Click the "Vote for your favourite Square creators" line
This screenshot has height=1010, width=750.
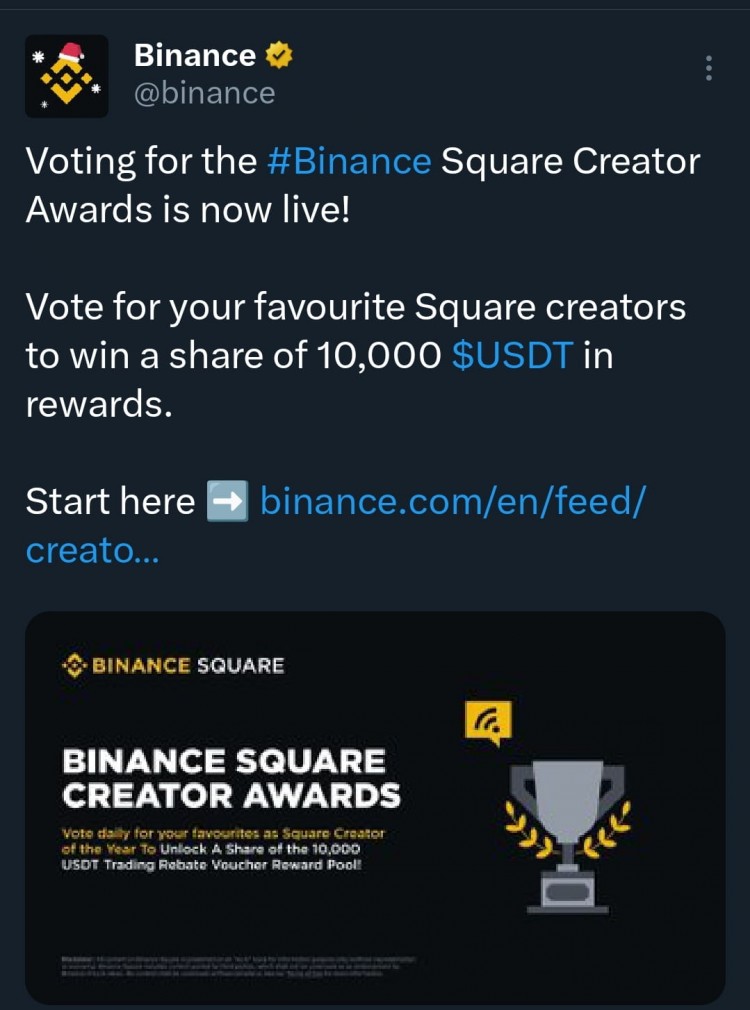(355, 308)
